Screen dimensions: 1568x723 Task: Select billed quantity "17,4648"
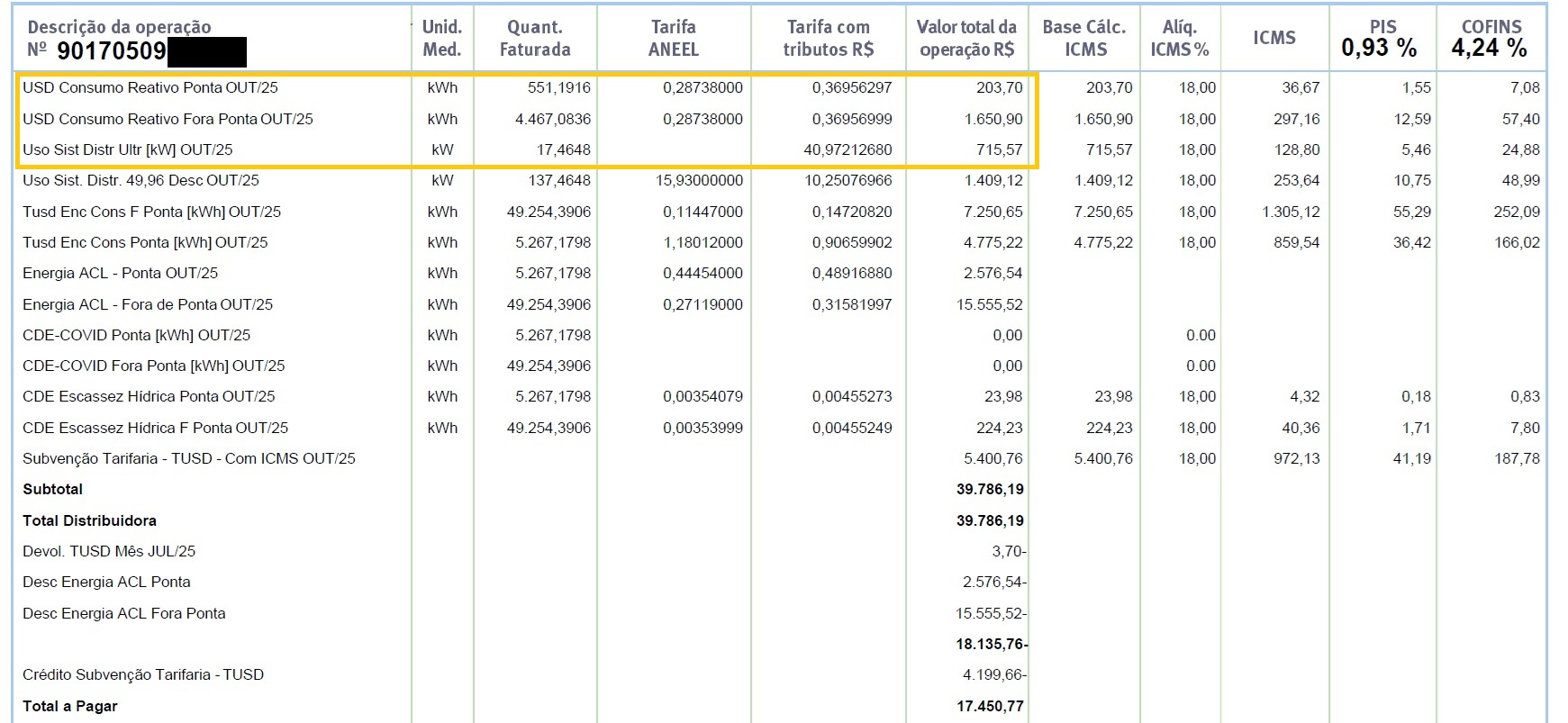(x=564, y=149)
